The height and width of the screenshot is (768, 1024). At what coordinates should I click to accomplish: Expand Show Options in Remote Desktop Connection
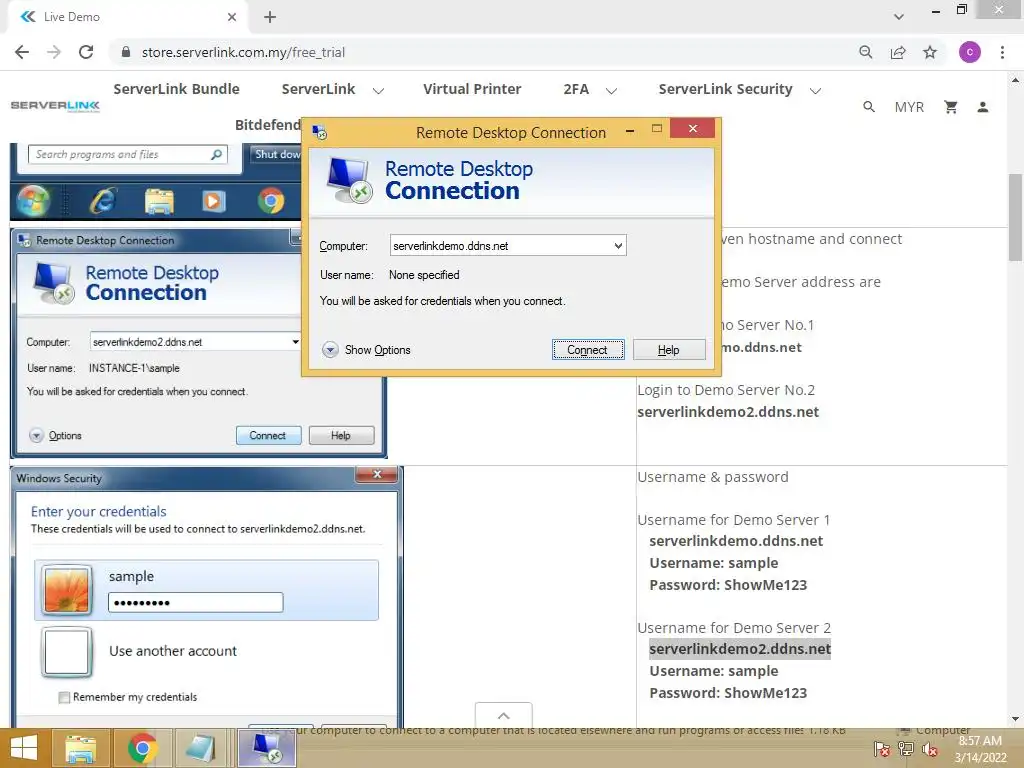tap(366, 350)
